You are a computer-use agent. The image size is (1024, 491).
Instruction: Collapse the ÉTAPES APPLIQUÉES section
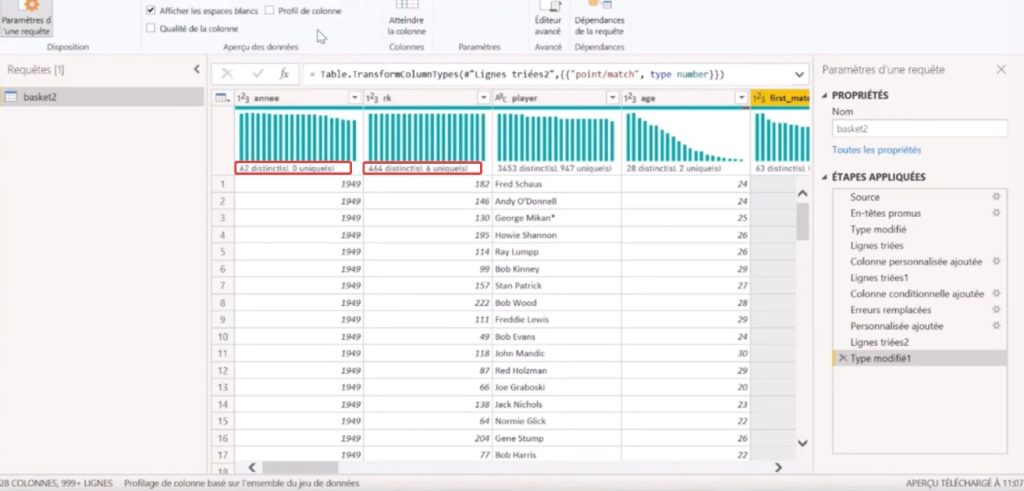click(824, 177)
